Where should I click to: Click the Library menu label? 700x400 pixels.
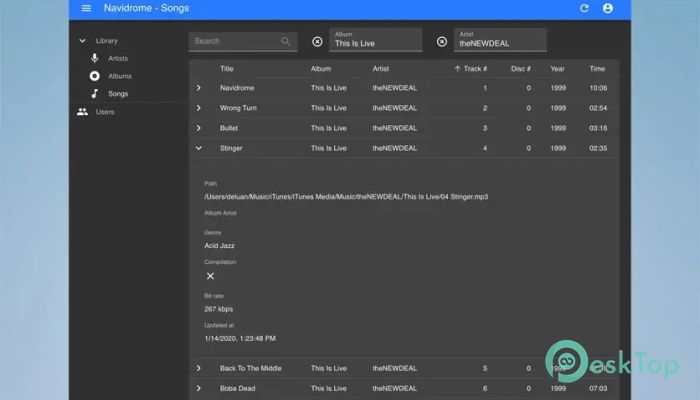point(106,41)
